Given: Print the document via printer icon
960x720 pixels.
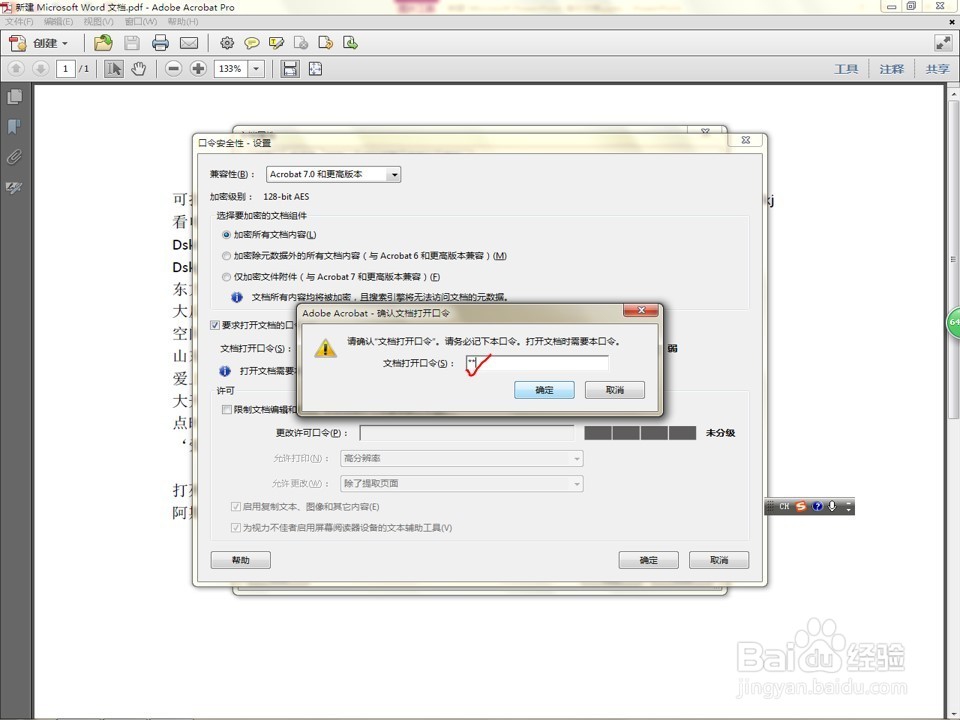Looking at the screenshot, I should [x=160, y=43].
